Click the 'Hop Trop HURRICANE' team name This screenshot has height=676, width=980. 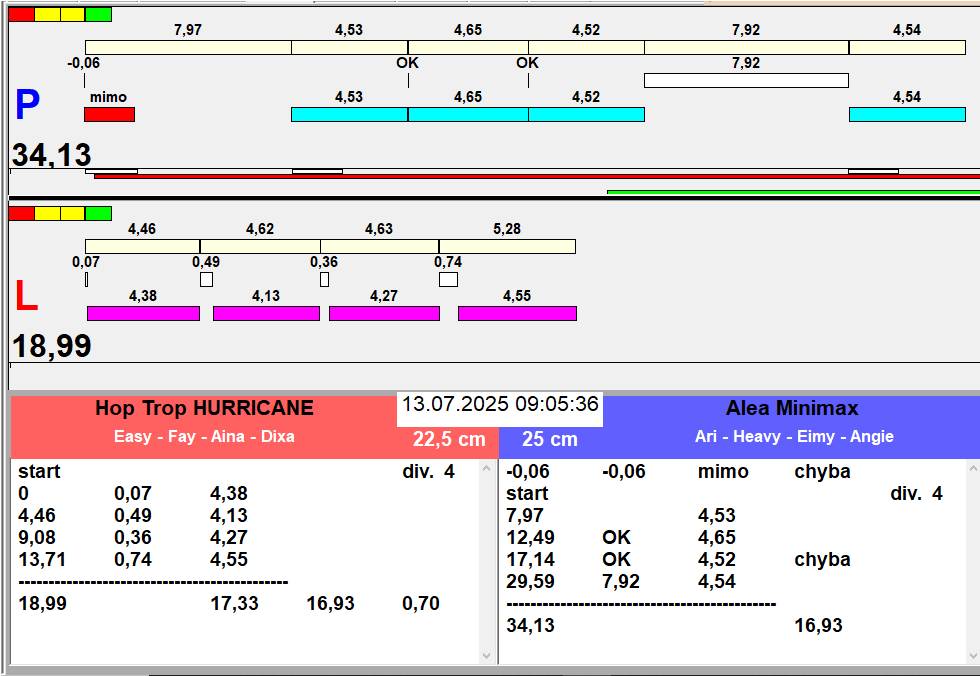204,408
